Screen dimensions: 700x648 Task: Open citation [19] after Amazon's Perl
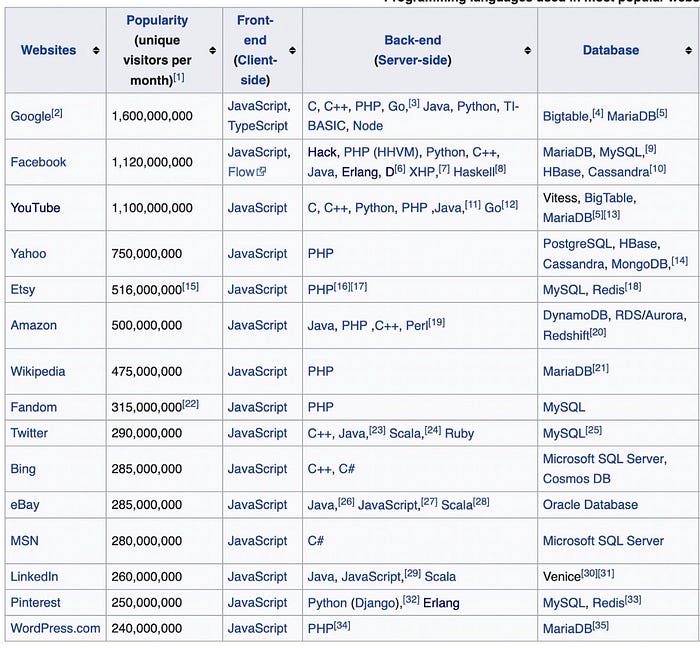[437, 322]
